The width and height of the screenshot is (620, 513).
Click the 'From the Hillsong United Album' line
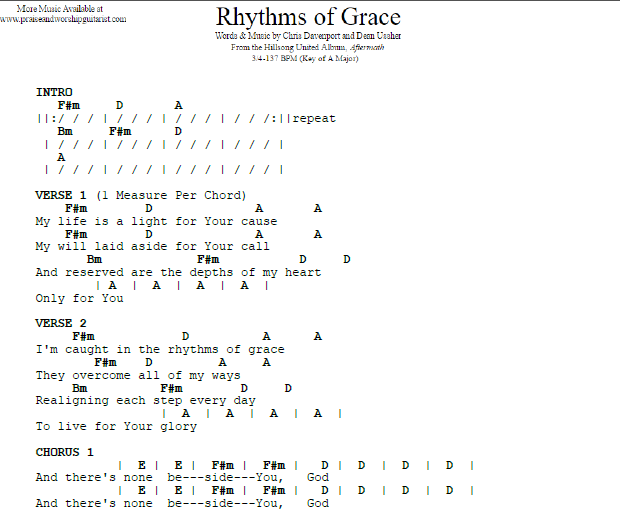(289, 47)
